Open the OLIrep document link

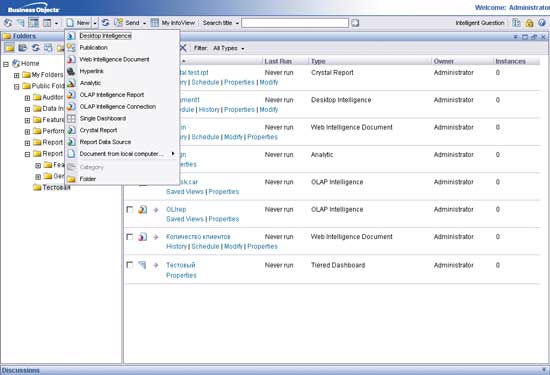click(x=176, y=209)
